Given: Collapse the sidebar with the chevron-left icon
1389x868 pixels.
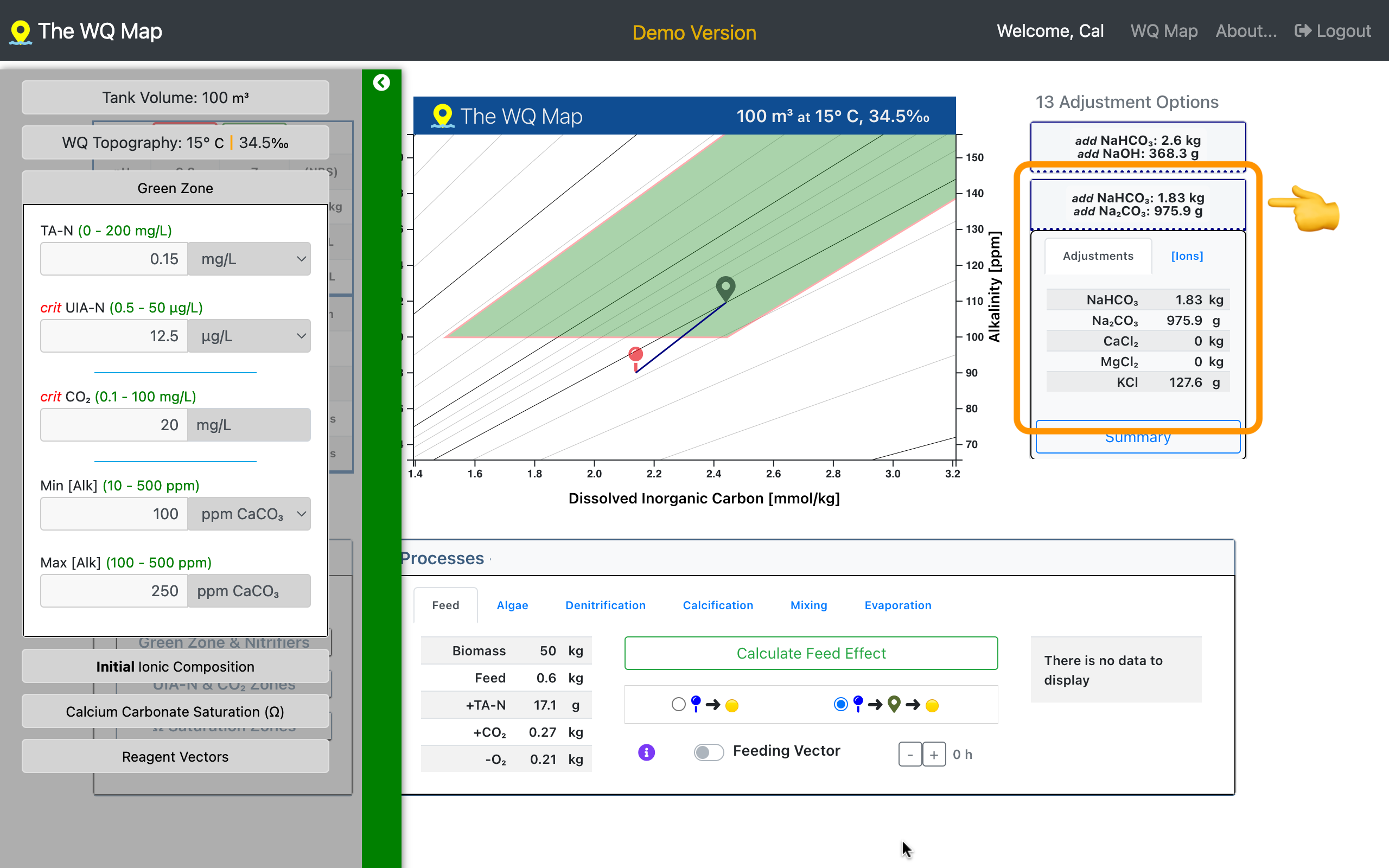Looking at the screenshot, I should point(381,82).
